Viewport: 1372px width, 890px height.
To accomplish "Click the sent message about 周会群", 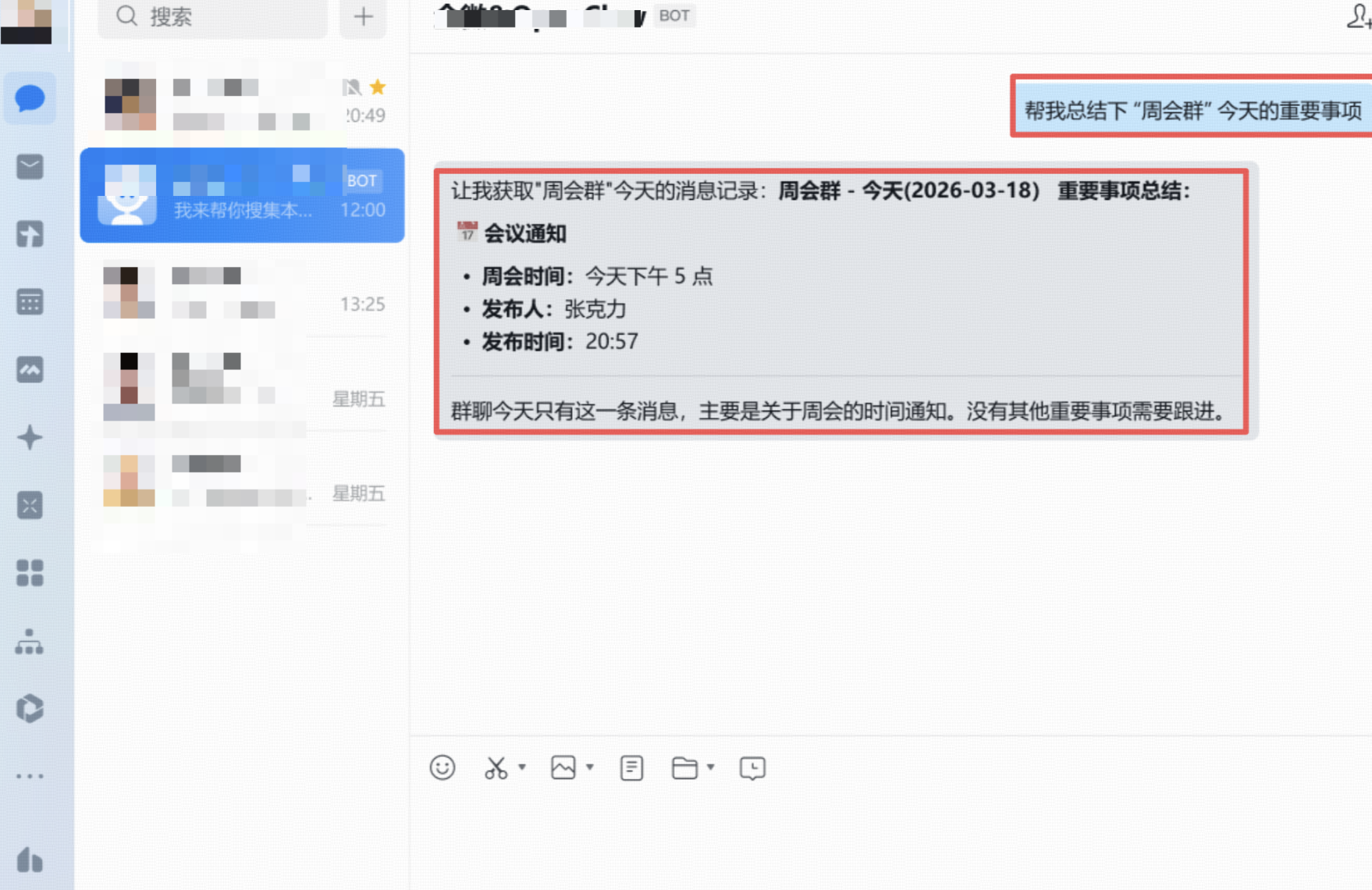I will 1193,110.
